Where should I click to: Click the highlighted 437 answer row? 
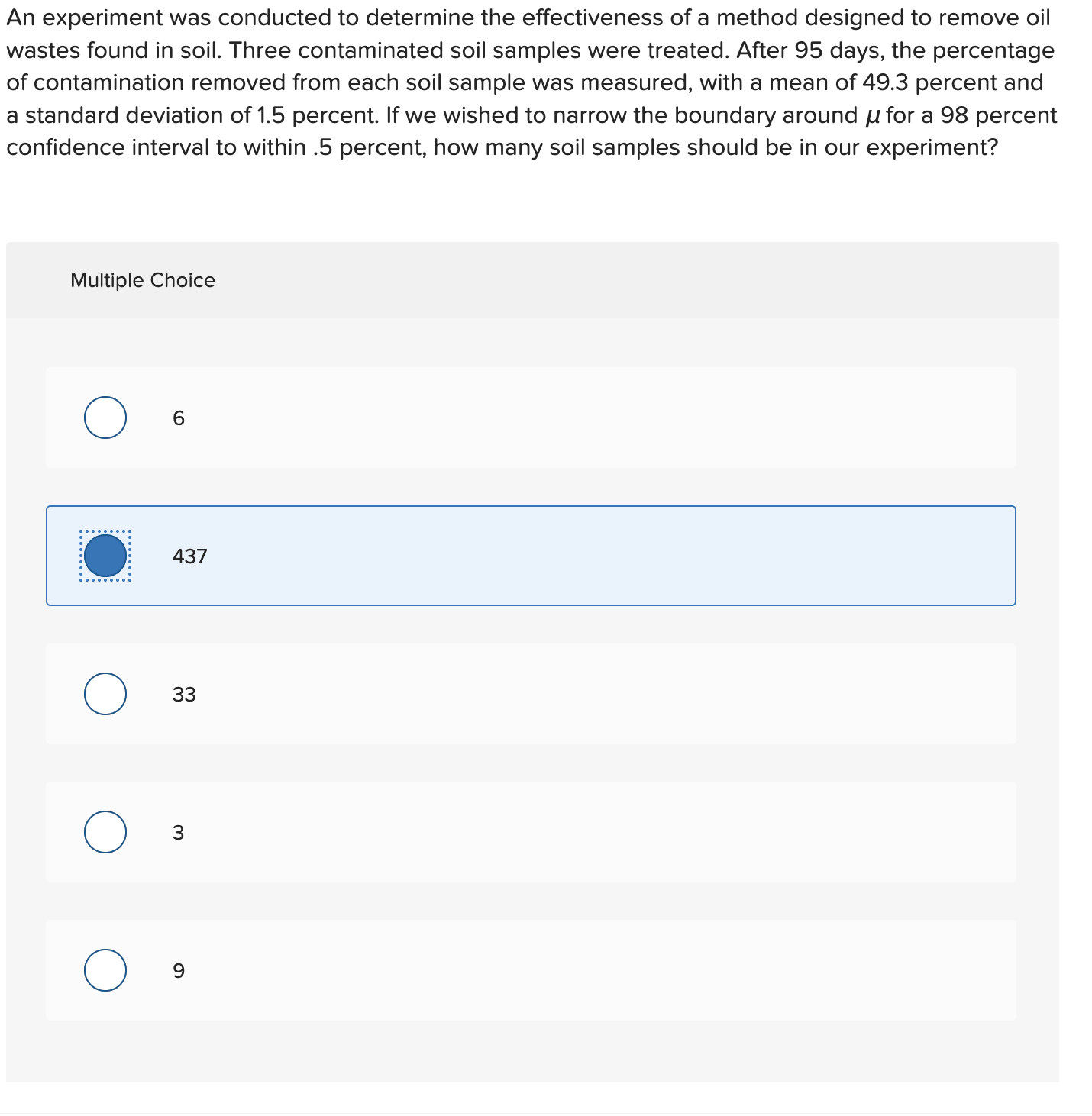[x=535, y=556]
